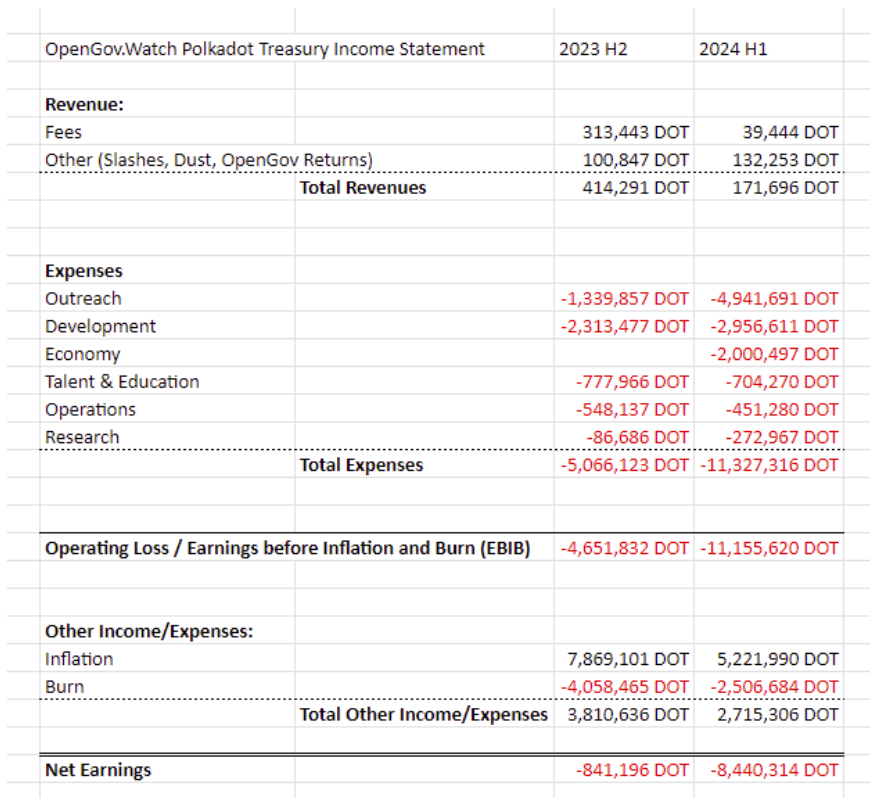
Task: Click Total Revenues value '171,696 DOT'
Action: pos(786,188)
